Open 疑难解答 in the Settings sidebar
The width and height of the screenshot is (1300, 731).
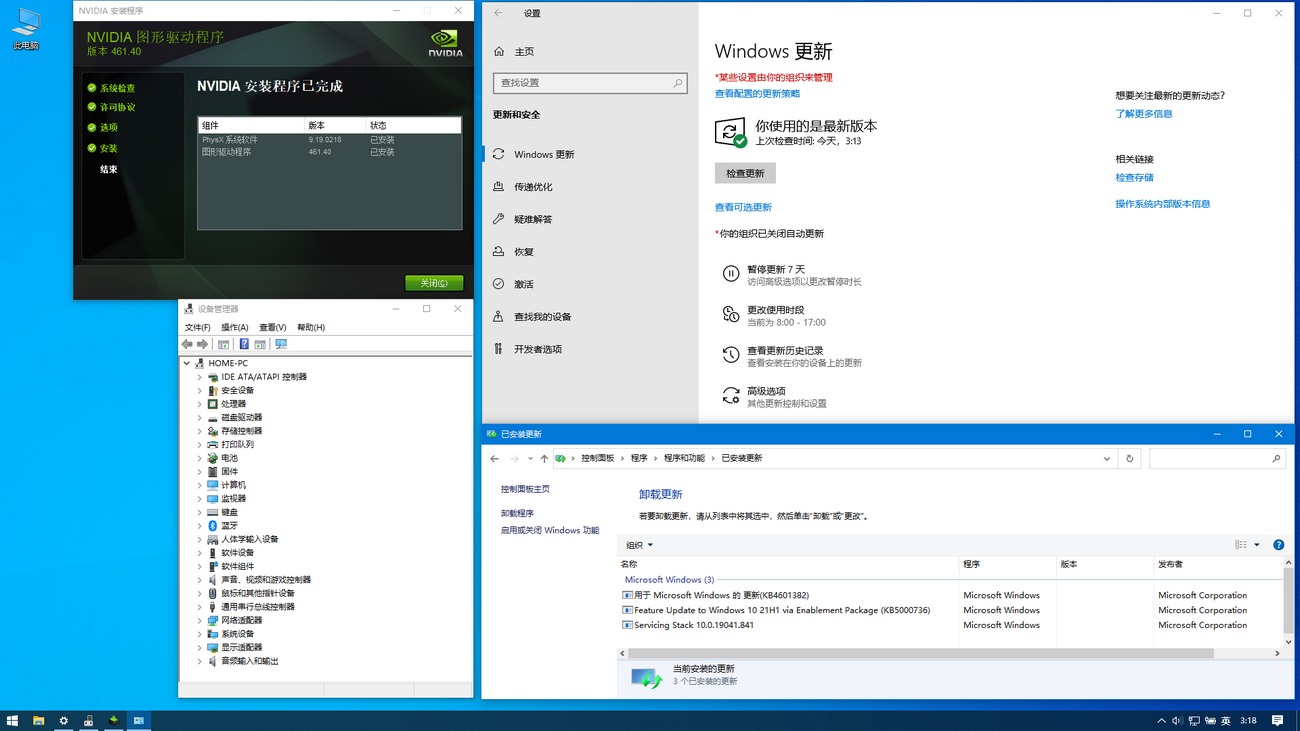pyautogui.click(x=590, y=219)
